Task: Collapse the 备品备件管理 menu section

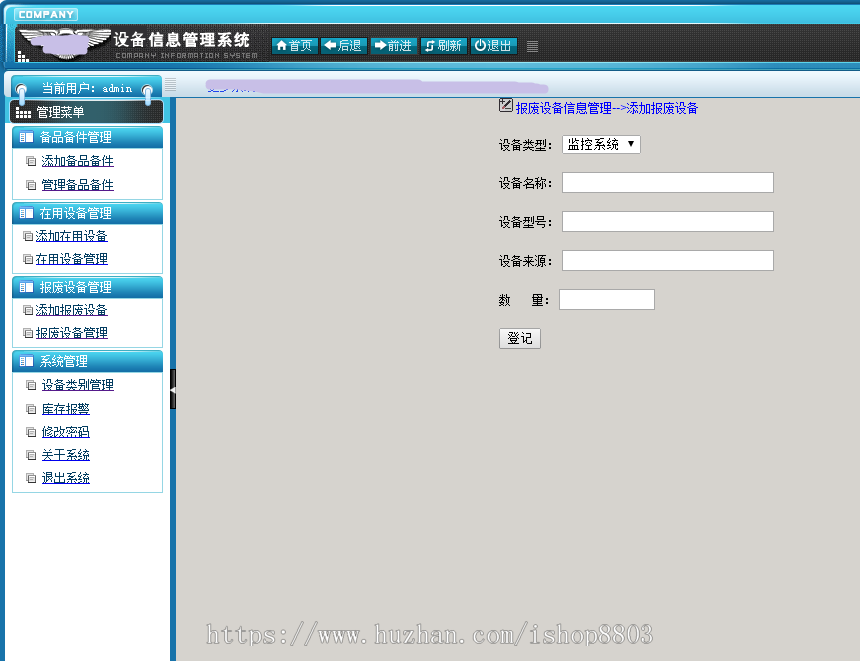Action: click(x=87, y=137)
